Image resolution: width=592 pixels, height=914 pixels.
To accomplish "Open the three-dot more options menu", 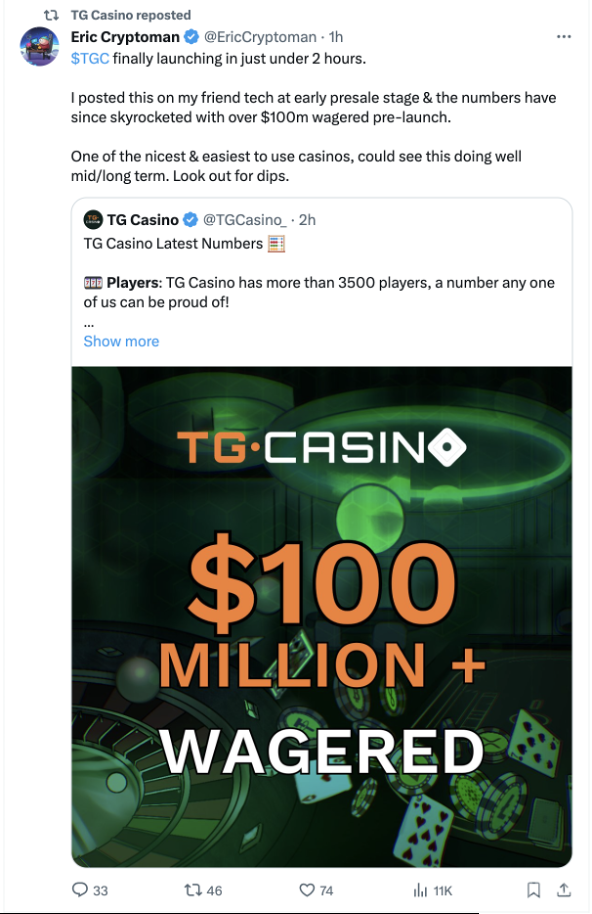I will (x=563, y=37).
